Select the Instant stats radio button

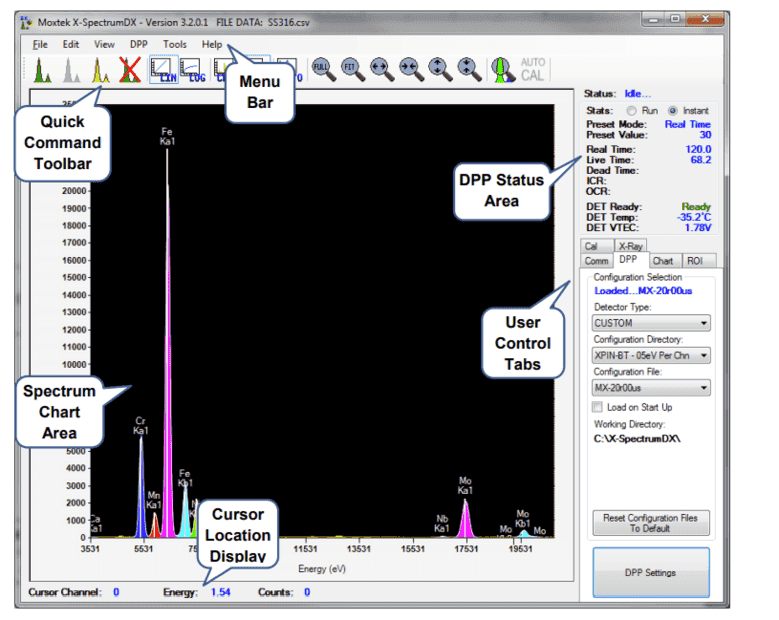[672, 111]
